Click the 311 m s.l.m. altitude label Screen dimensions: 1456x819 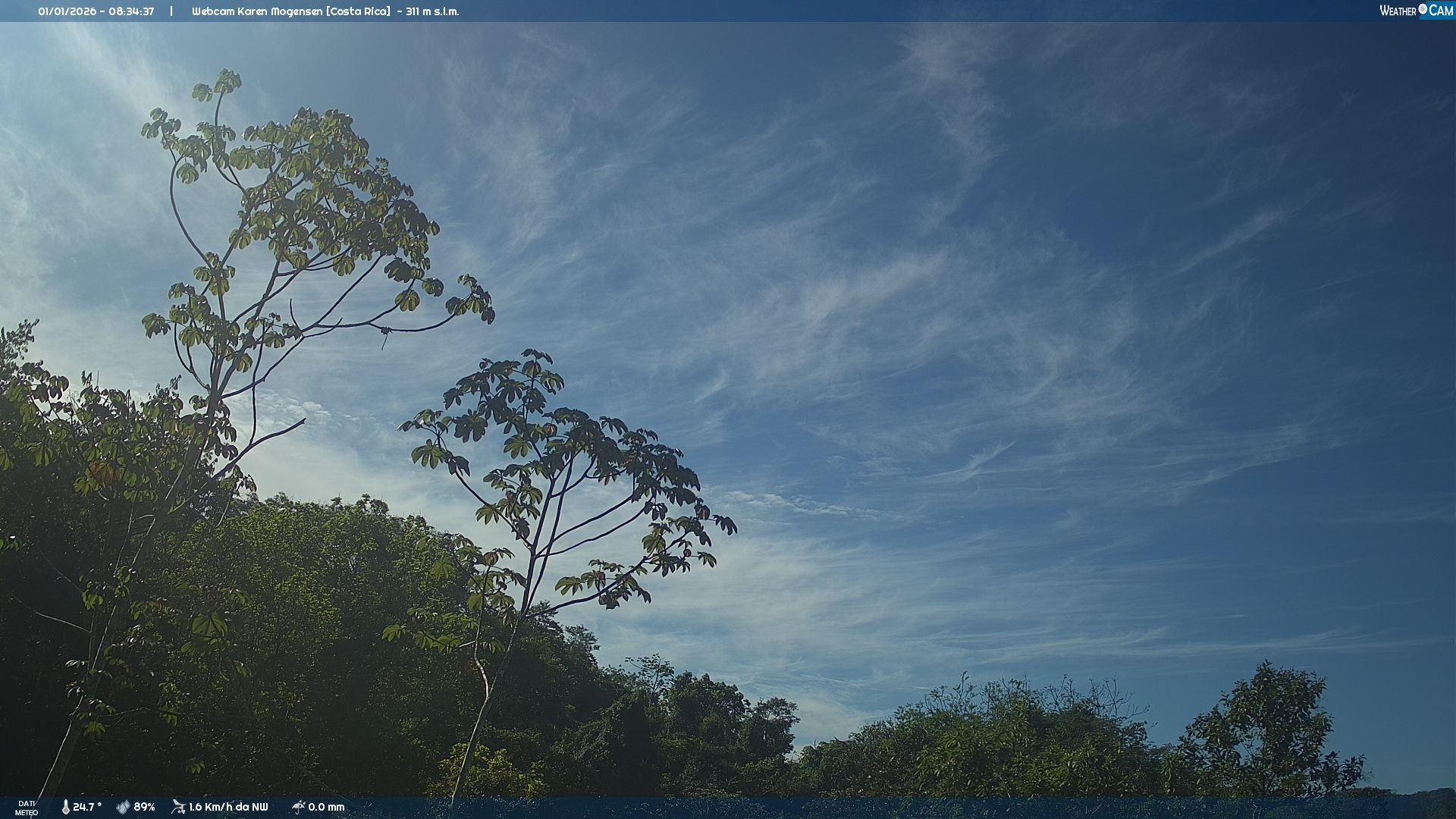(x=432, y=11)
